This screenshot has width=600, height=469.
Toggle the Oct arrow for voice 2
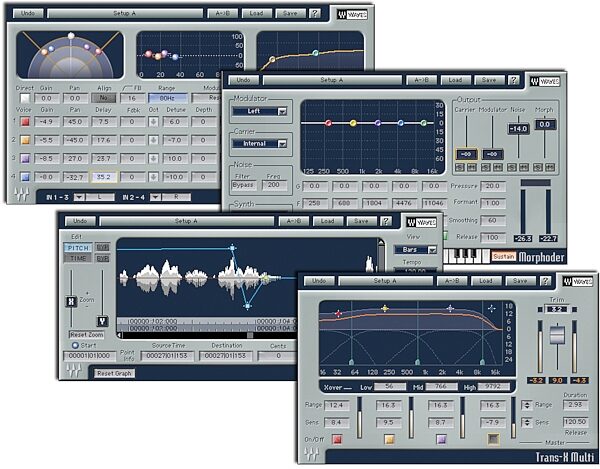click(153, 140)
